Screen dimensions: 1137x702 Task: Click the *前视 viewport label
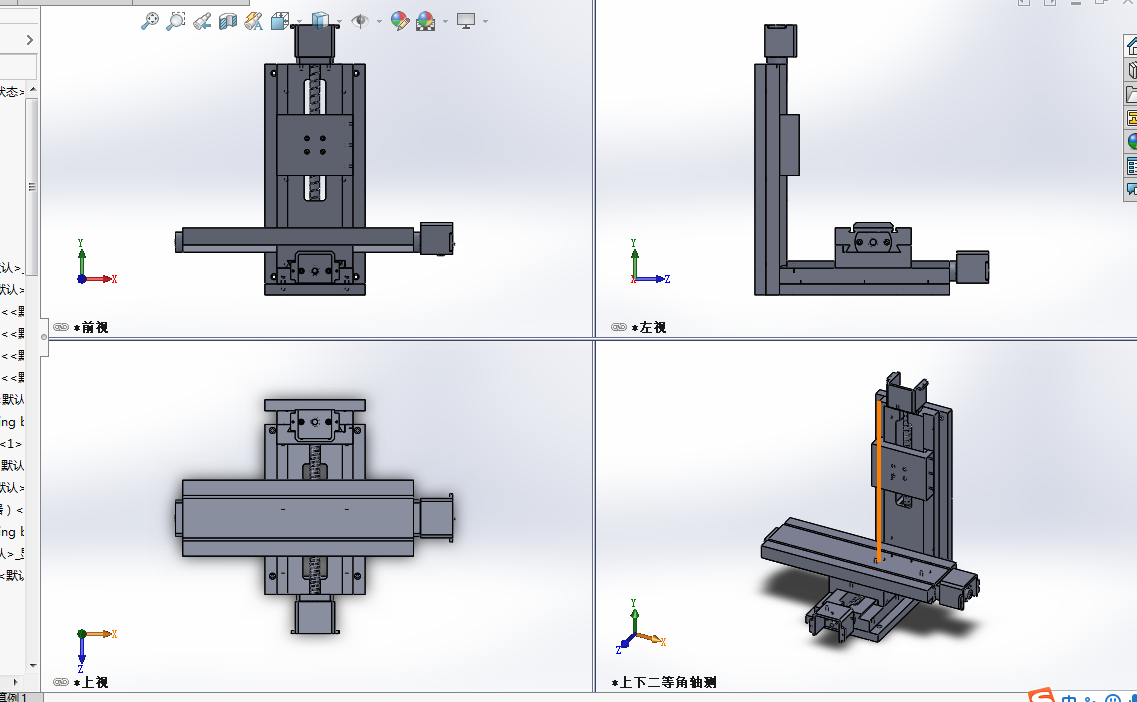coord(91,328)
